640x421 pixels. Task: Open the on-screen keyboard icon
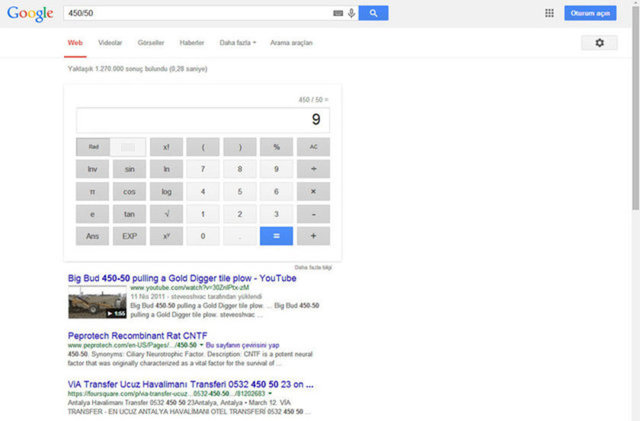coord(338,13)
